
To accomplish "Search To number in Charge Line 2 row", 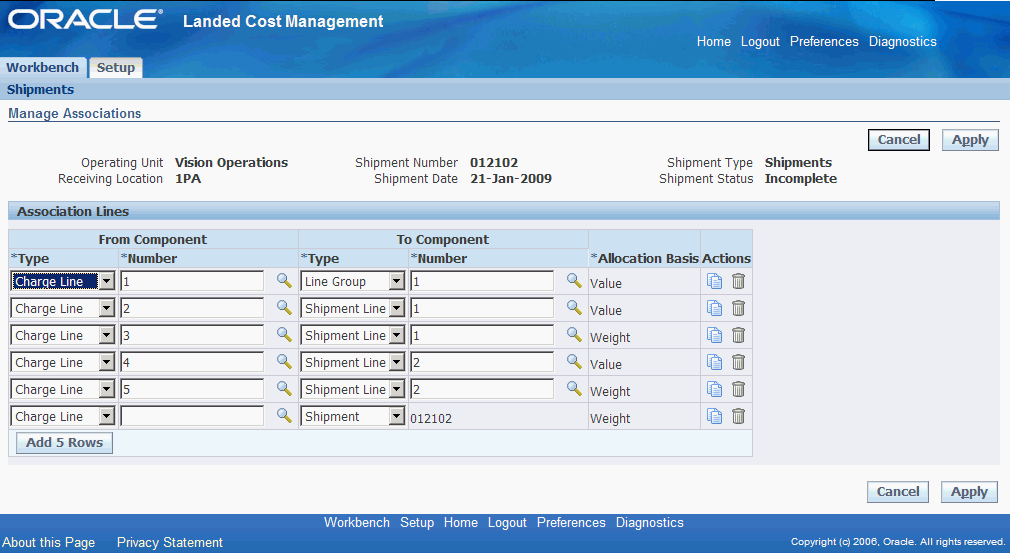I will 574,307.
